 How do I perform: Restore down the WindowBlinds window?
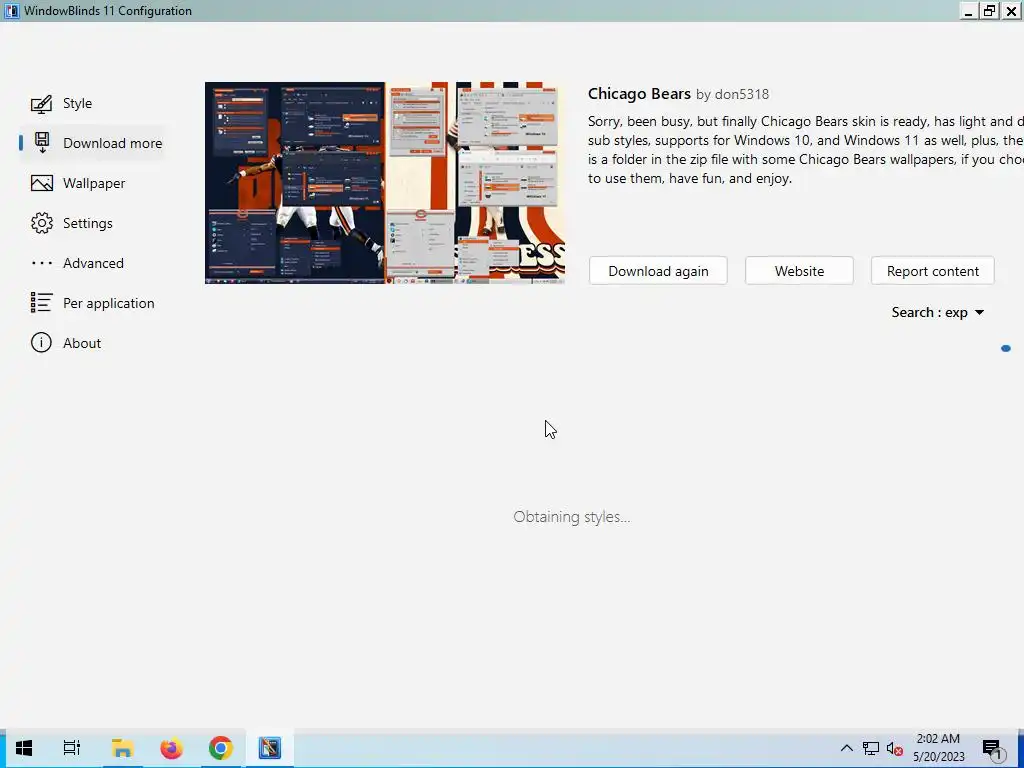(990, 11)
